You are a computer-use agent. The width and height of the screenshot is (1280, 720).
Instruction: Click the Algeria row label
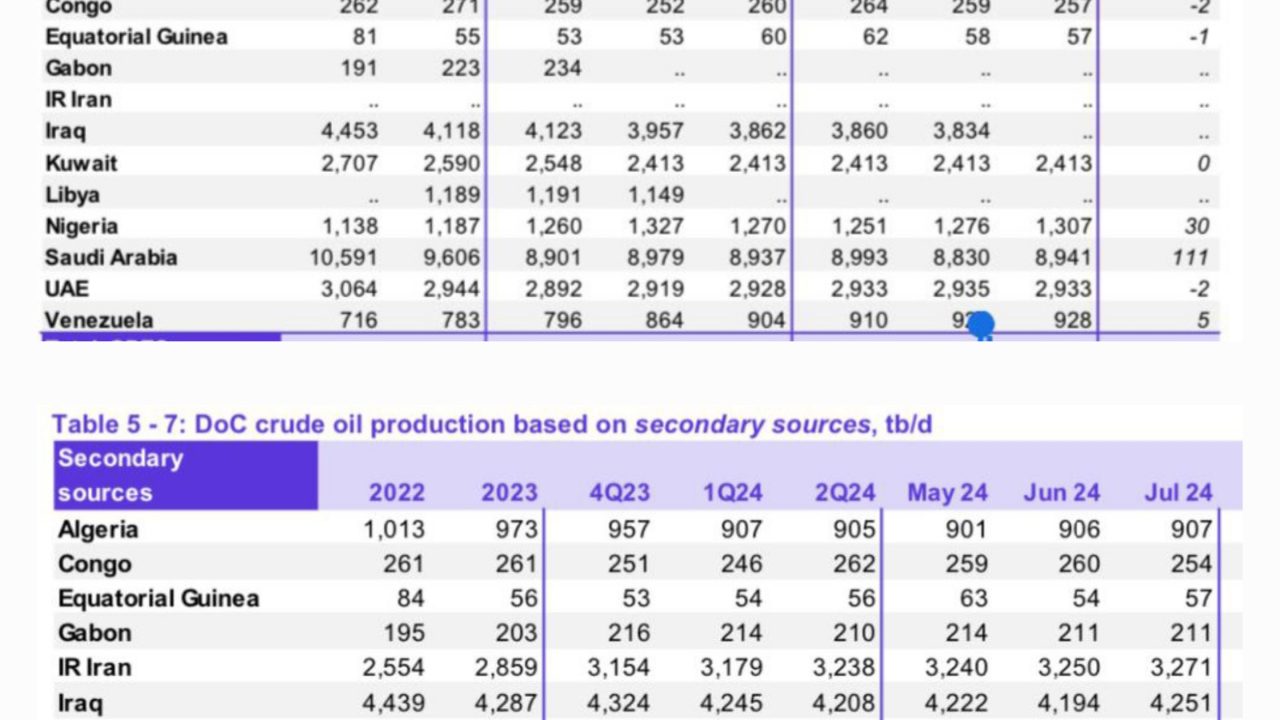point(98,529)
